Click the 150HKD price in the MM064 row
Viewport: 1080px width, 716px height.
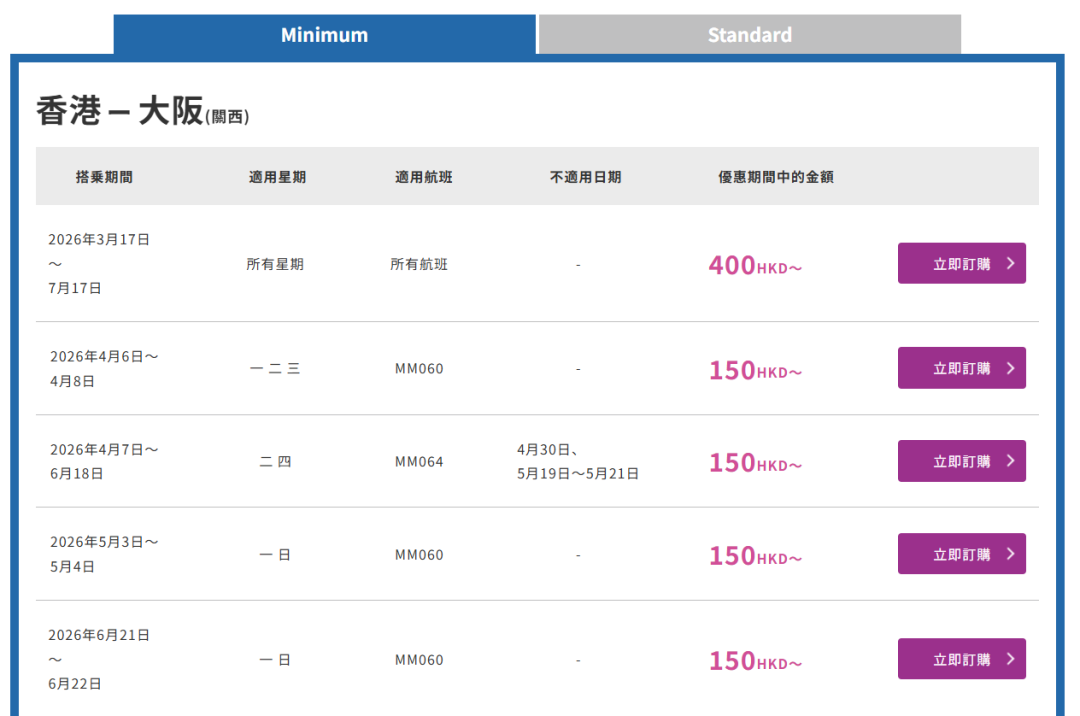click(x=756, y=463)
